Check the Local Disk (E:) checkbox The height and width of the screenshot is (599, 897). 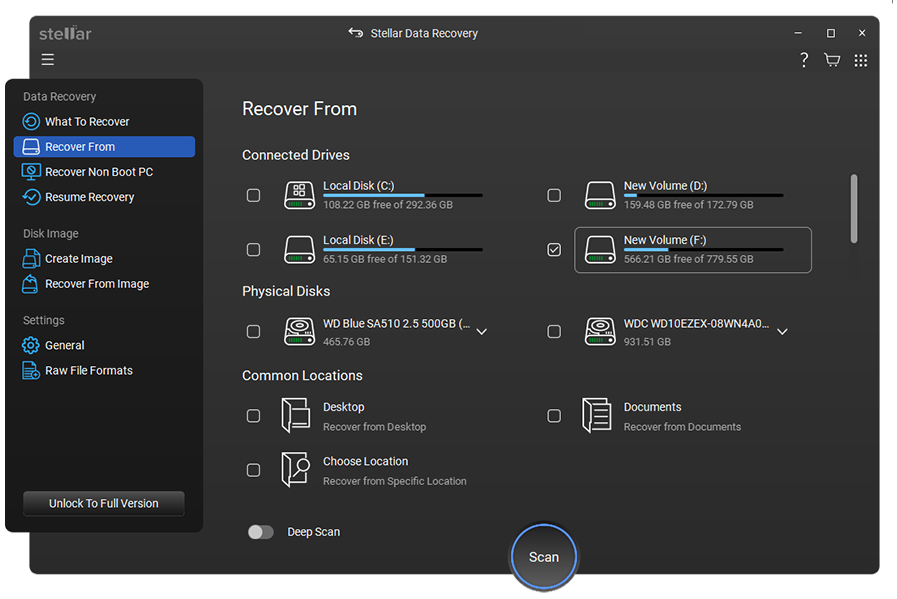(253, 249)
